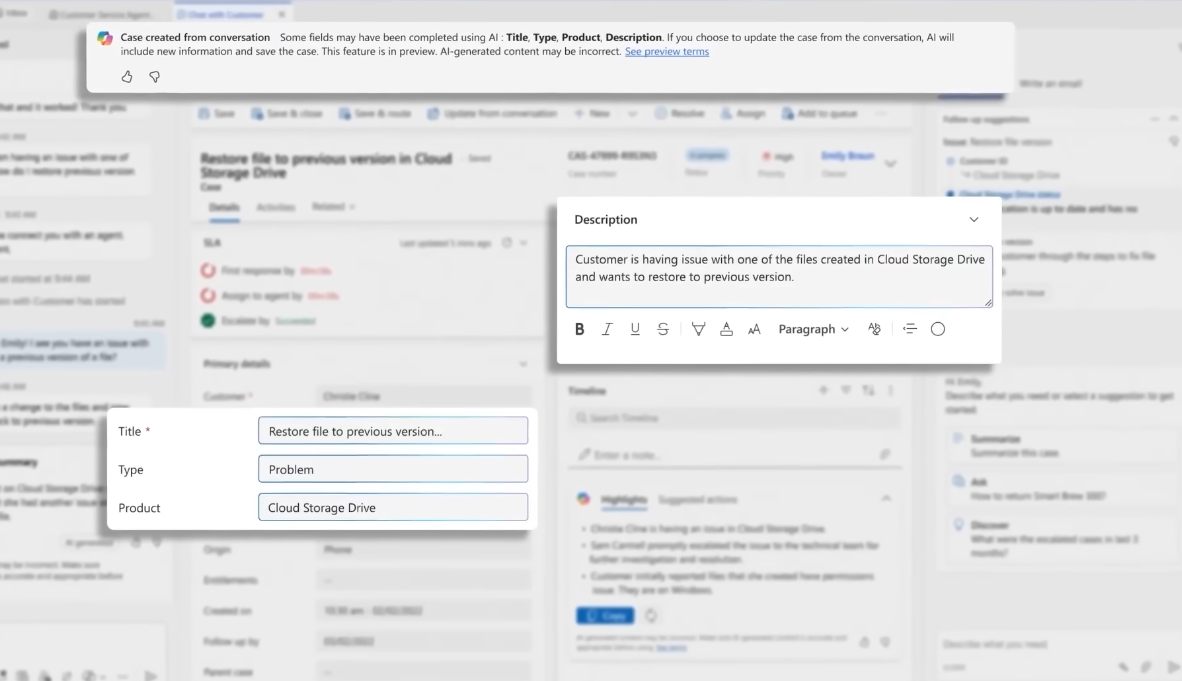The height and width of the screenshot is (681, 1182).
Task: Click Save & route in the command bar
Action: pos(375,113)
